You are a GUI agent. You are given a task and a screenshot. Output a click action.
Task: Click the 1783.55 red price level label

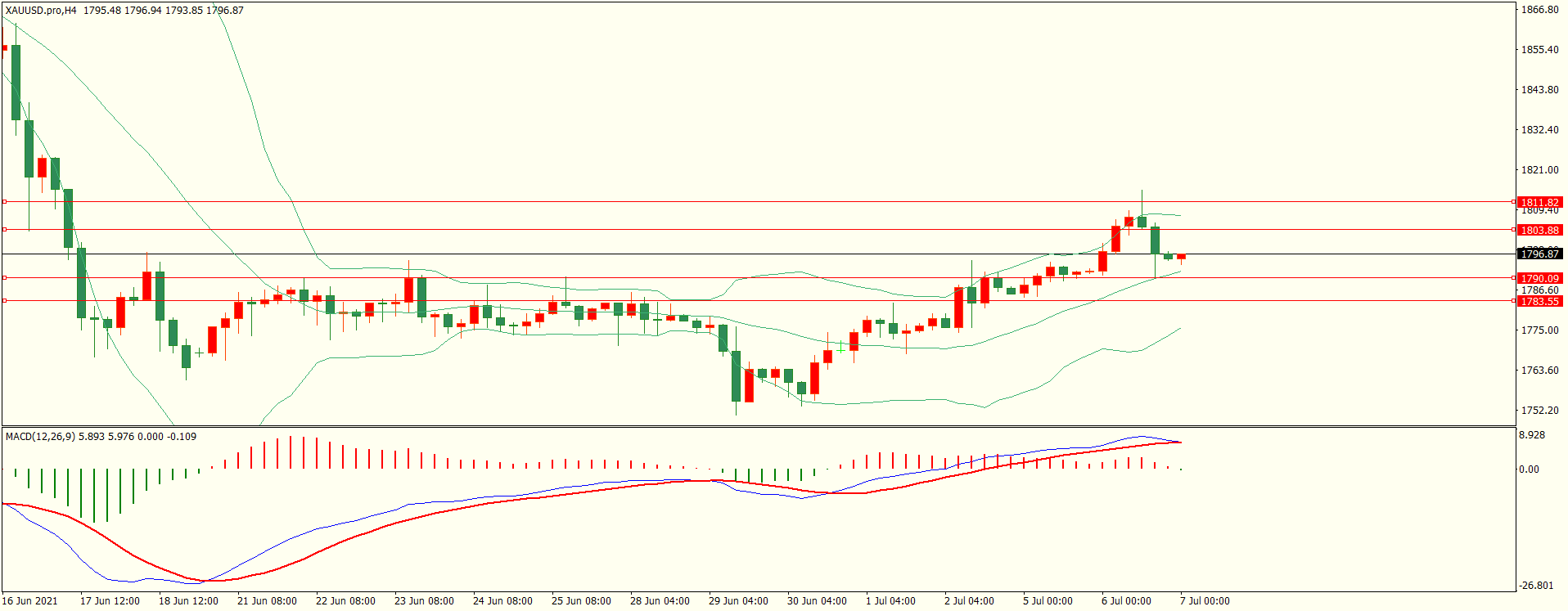click(x=1539, y=301)
